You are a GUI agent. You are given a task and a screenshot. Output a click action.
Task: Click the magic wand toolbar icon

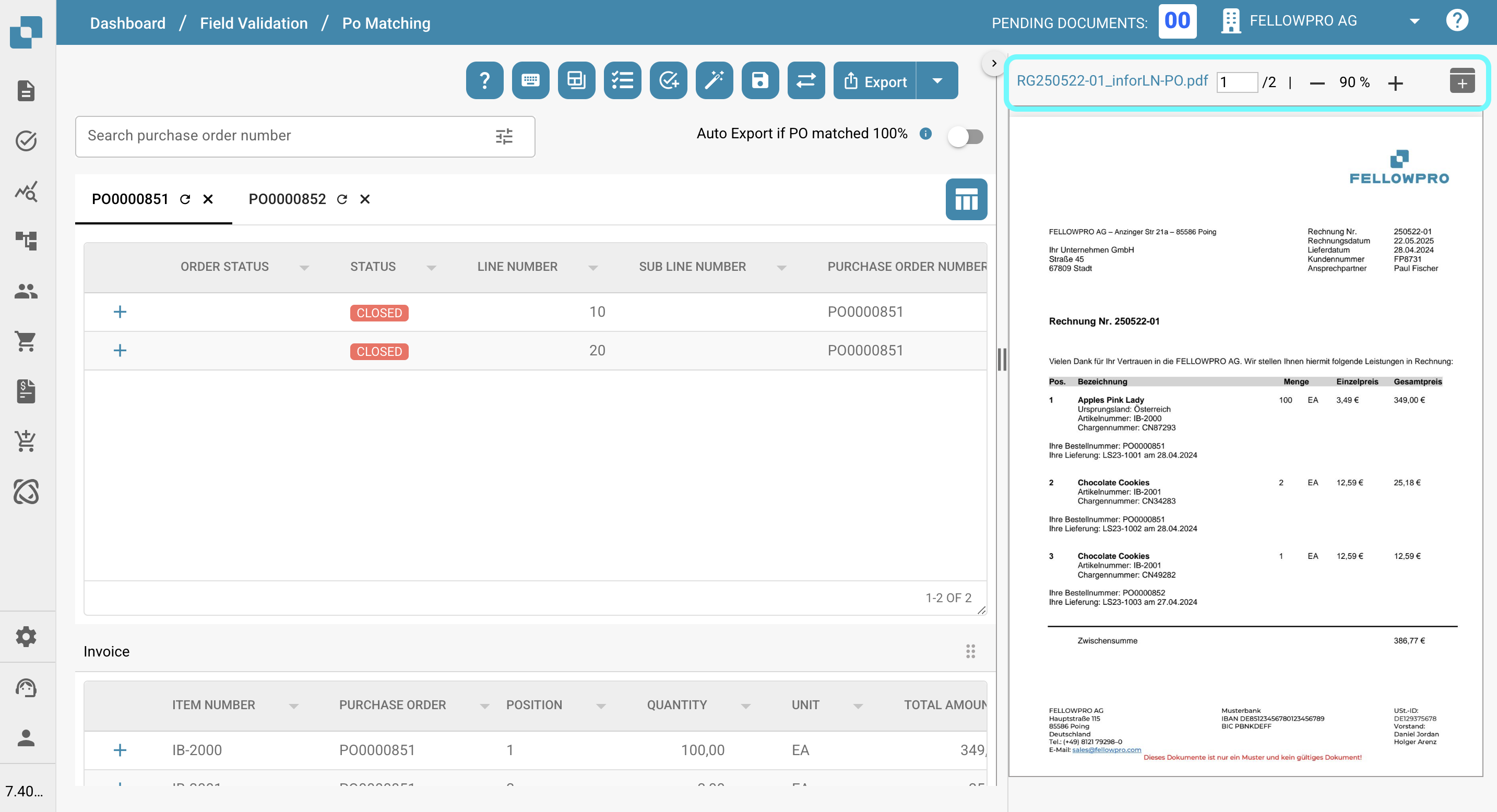tap(714, 80)
